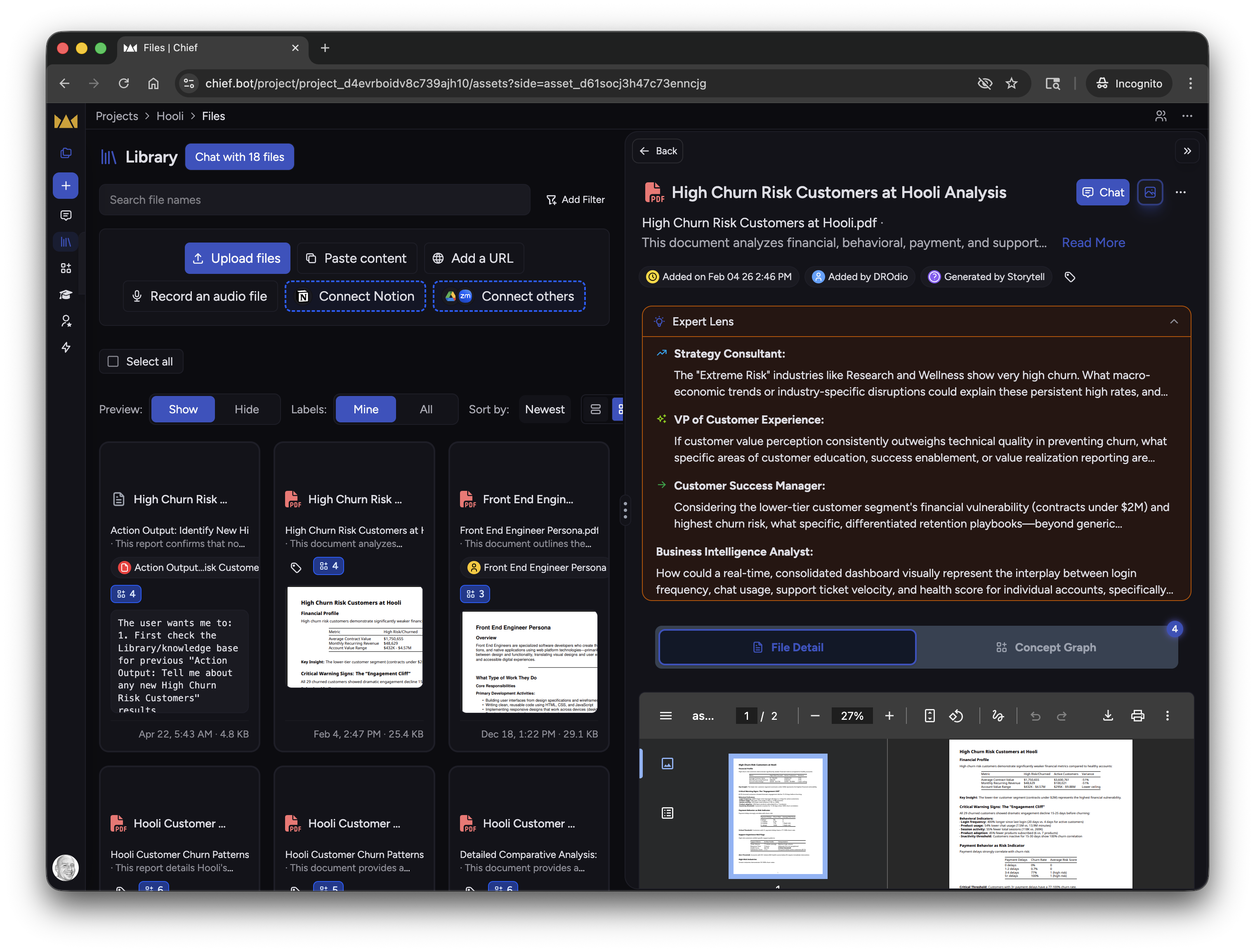
Task: Click the Search file names field
Action: (x=314, y=200)
